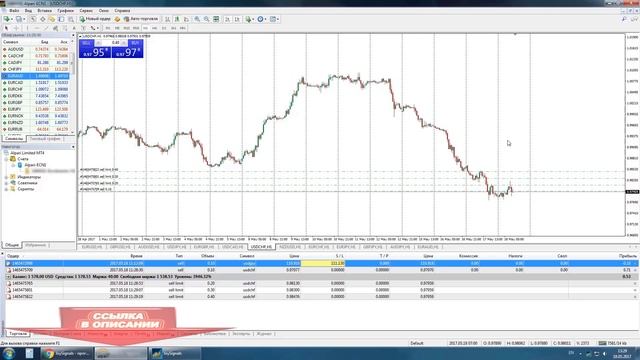Toggle the Data Window icon

click(42, 19)
